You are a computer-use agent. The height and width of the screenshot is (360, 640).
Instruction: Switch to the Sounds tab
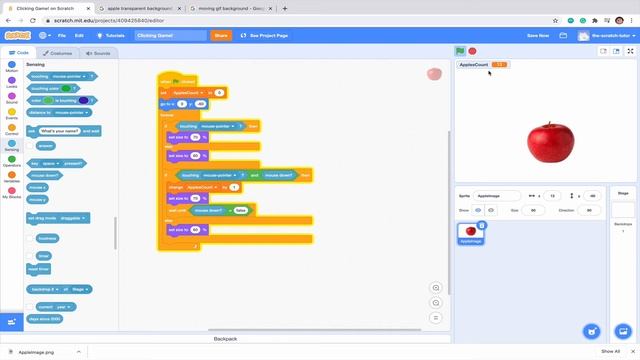(x=98, y=53)
